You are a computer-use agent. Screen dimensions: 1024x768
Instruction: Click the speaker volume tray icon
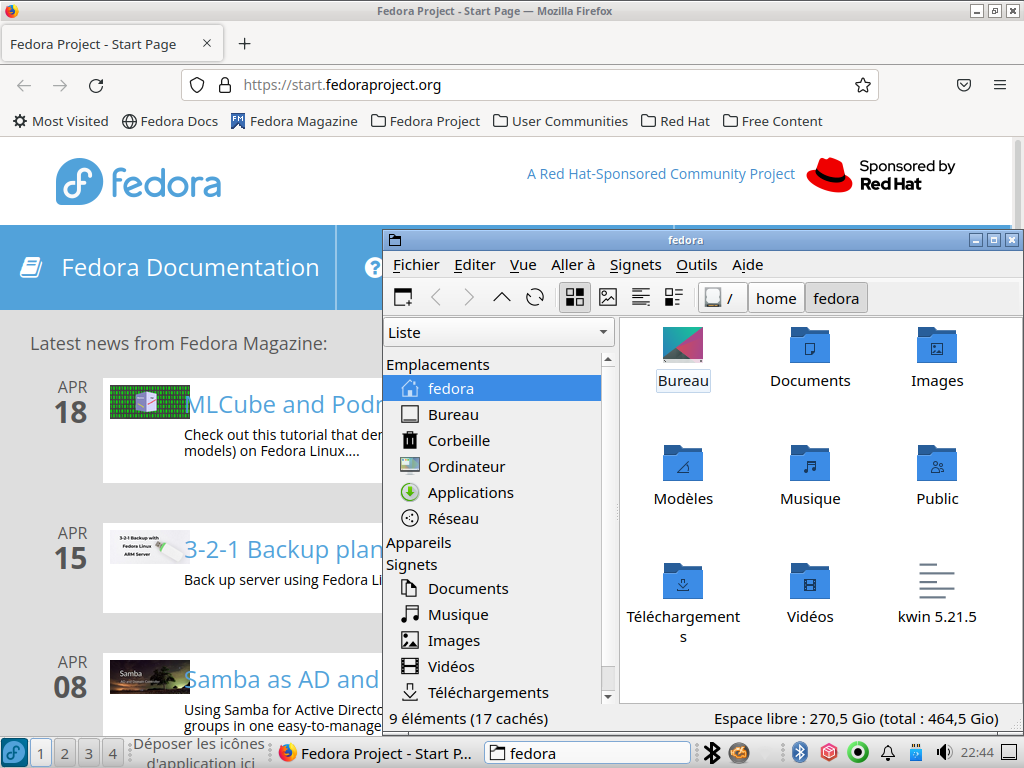[x=944, y=753]
